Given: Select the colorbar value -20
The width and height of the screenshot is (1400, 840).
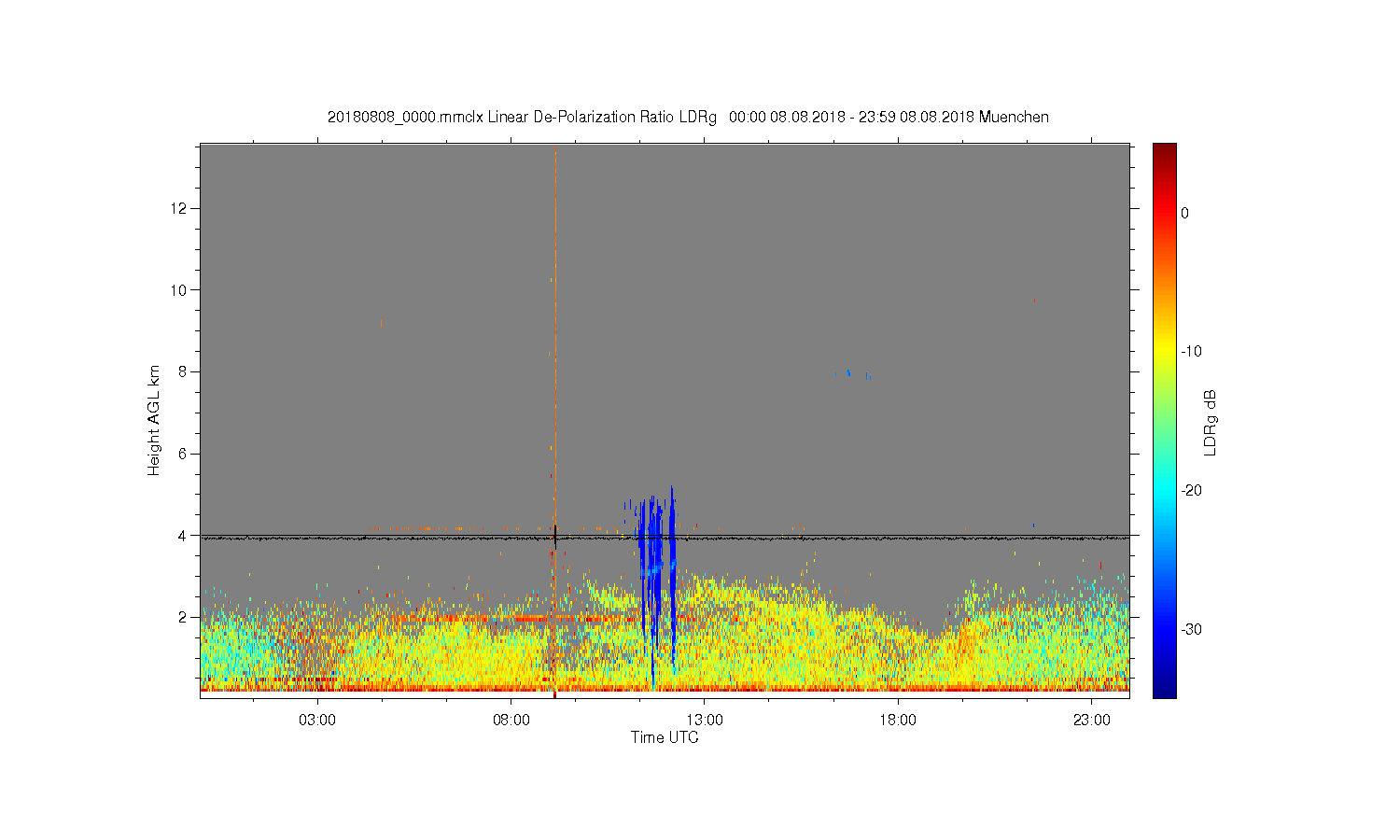Looking at the screenshot, I should pos(1191,491).
